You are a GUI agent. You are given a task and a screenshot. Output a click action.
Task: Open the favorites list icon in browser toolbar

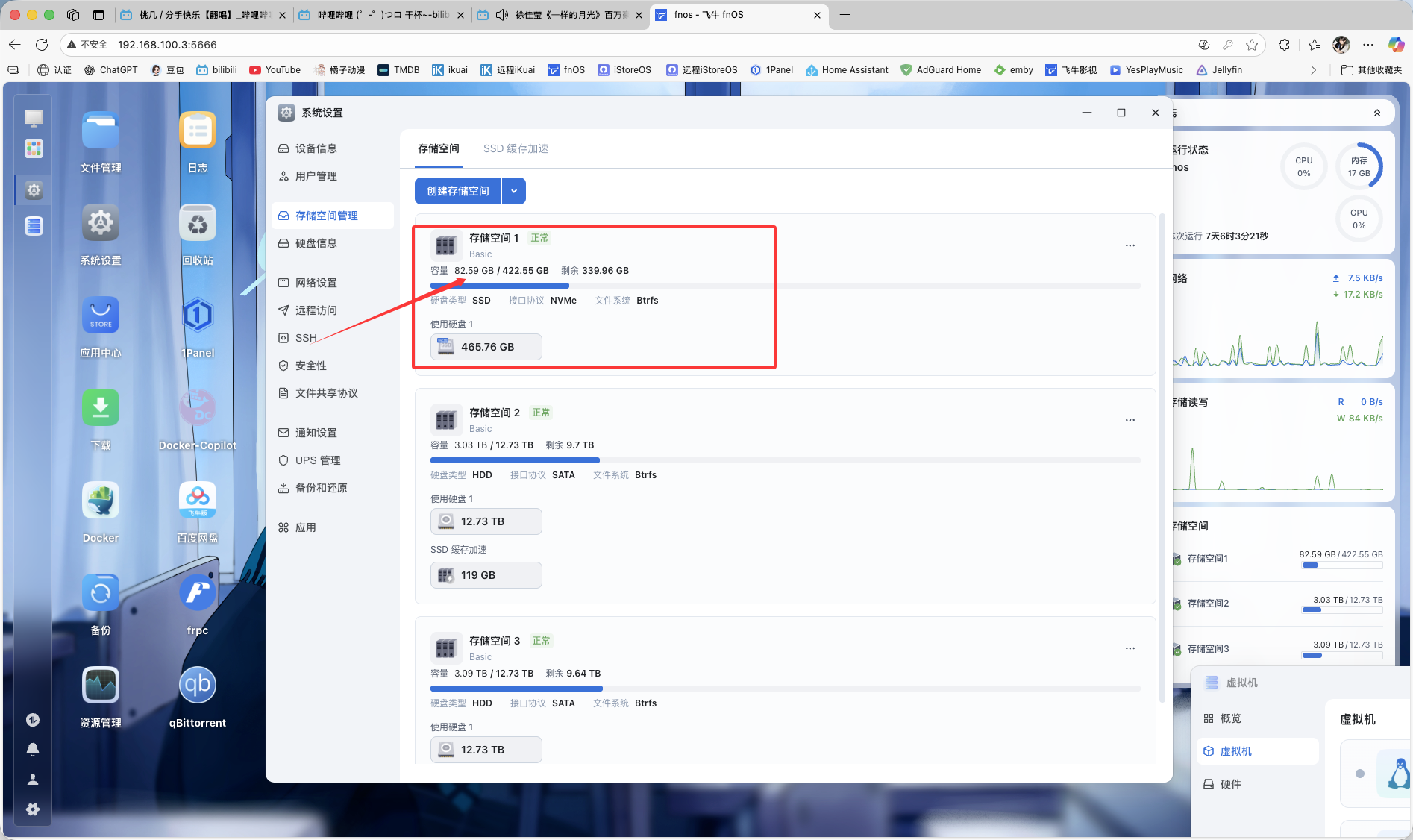pos(1315,45)
